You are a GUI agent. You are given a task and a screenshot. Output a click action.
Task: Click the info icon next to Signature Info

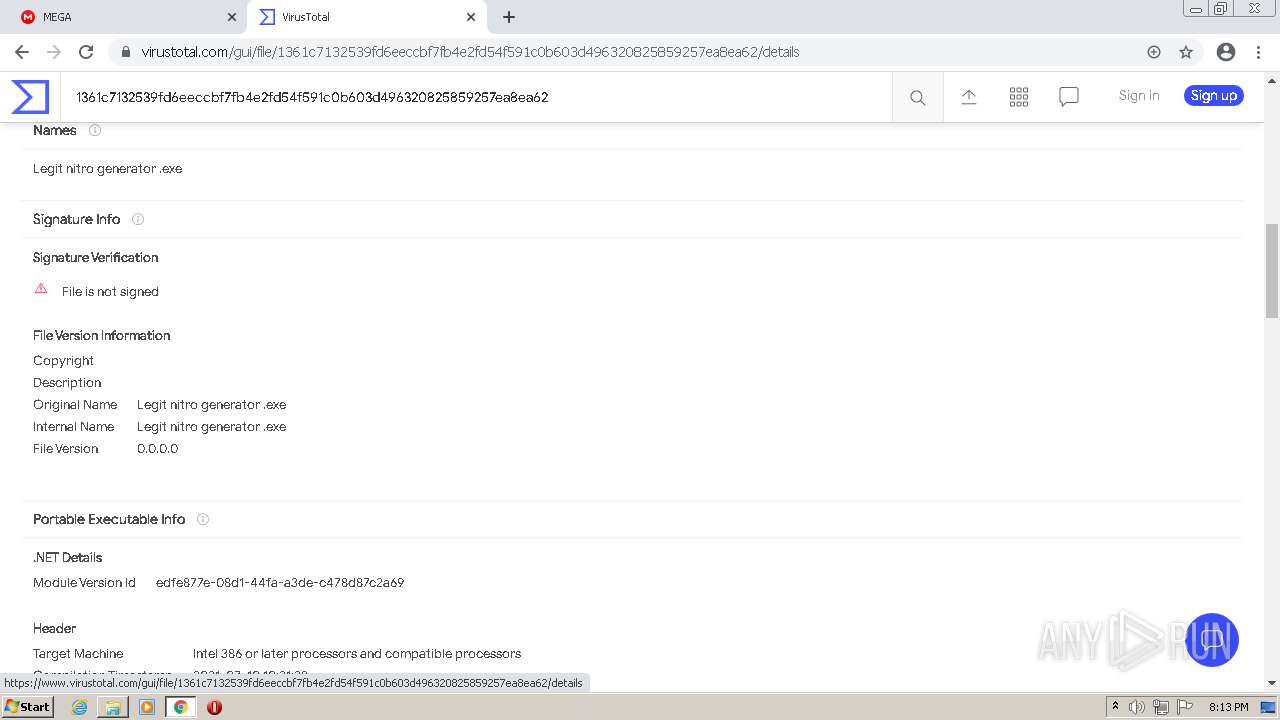pyautogui.click(x=138, y=219)
